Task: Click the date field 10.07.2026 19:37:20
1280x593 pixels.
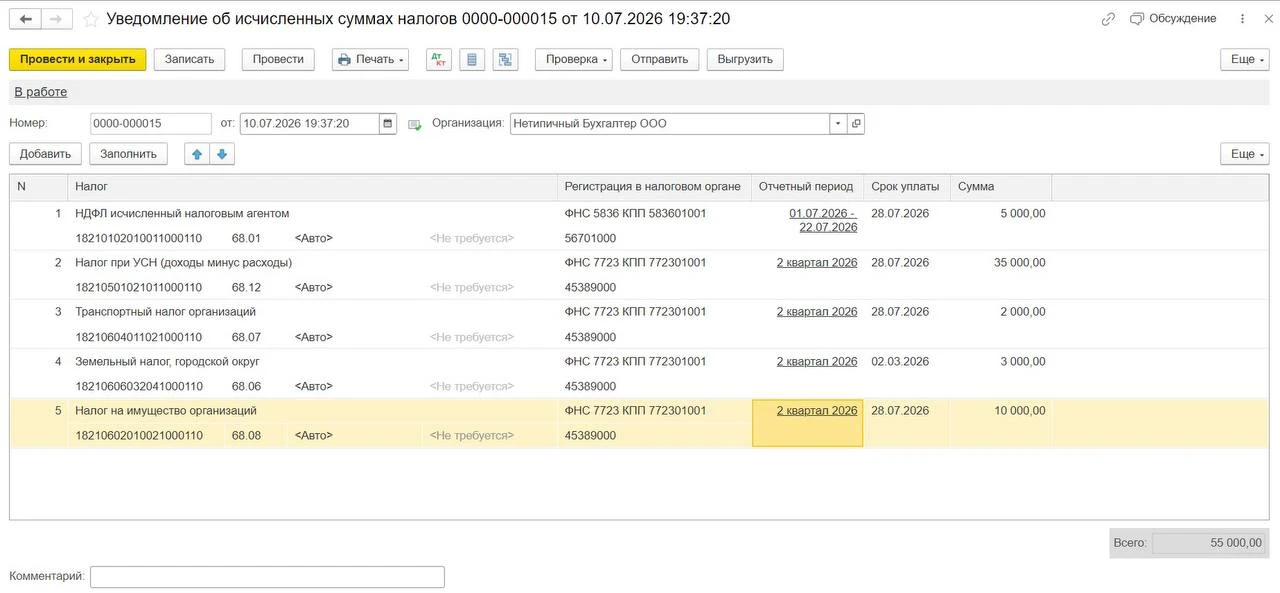Action: point(310,124)
